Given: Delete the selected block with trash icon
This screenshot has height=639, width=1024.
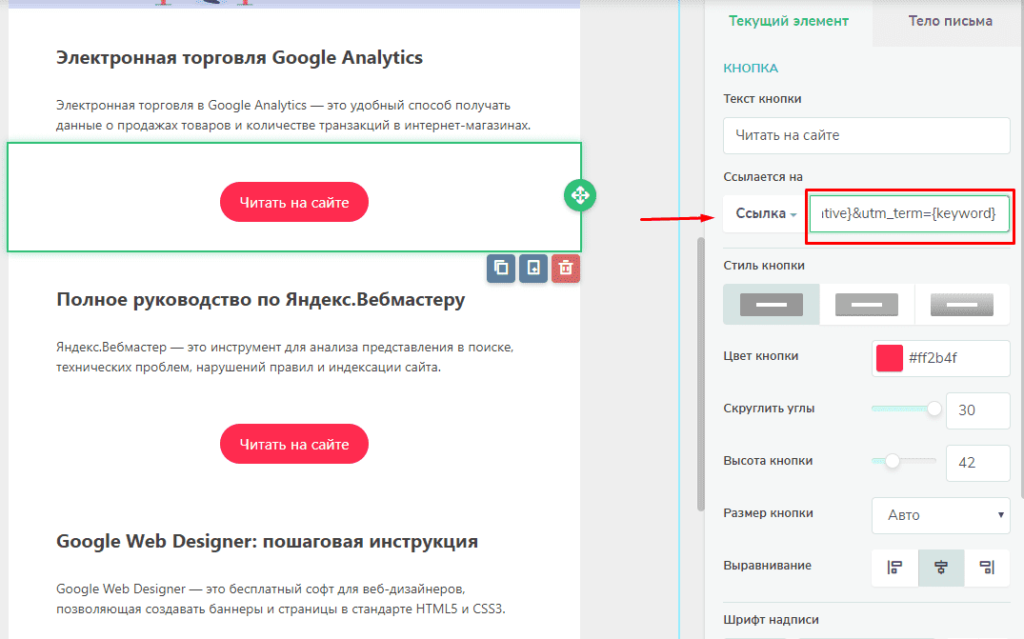Looking at the screenshot, I should 566,268.
